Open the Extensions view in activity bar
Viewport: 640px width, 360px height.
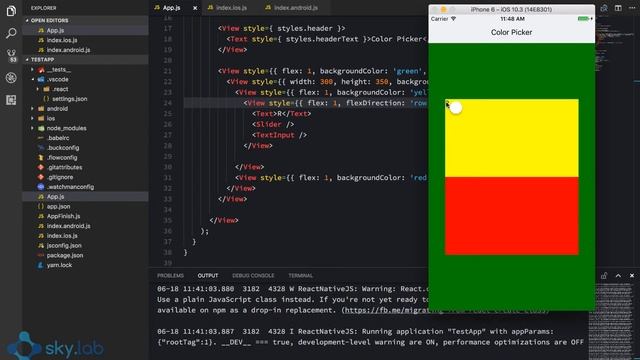(11, 100)
